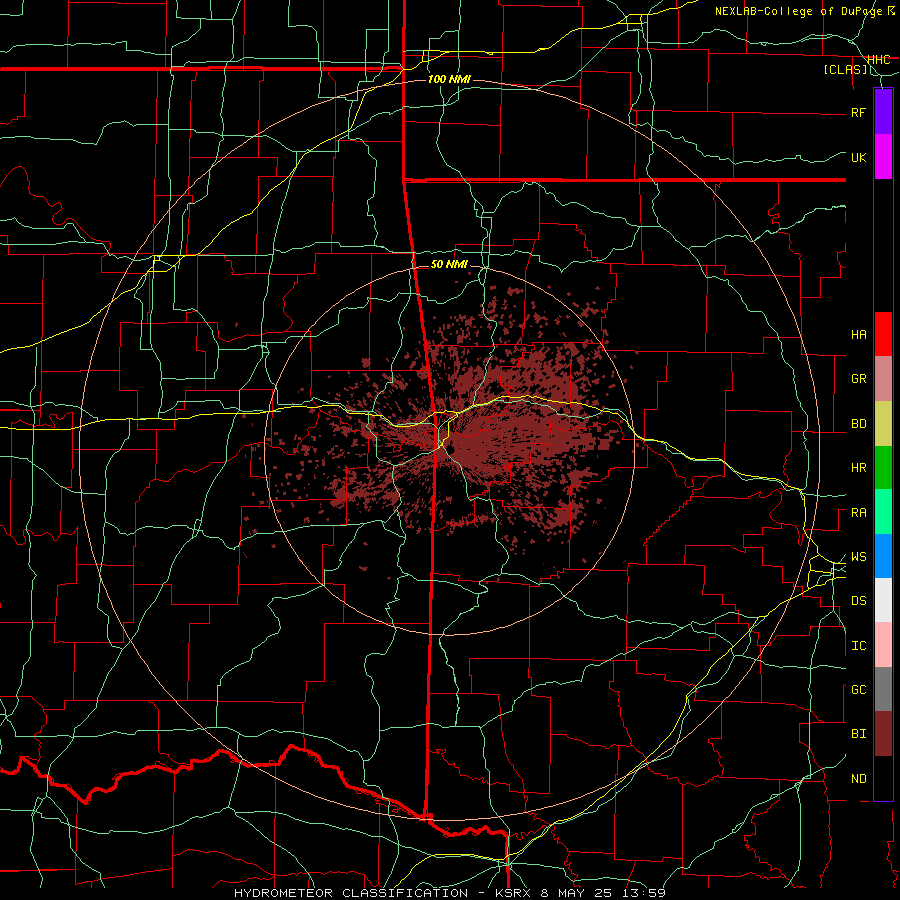The image size is (900, 900).
Task: Click the HHC product code text
Action: (878, 60)
